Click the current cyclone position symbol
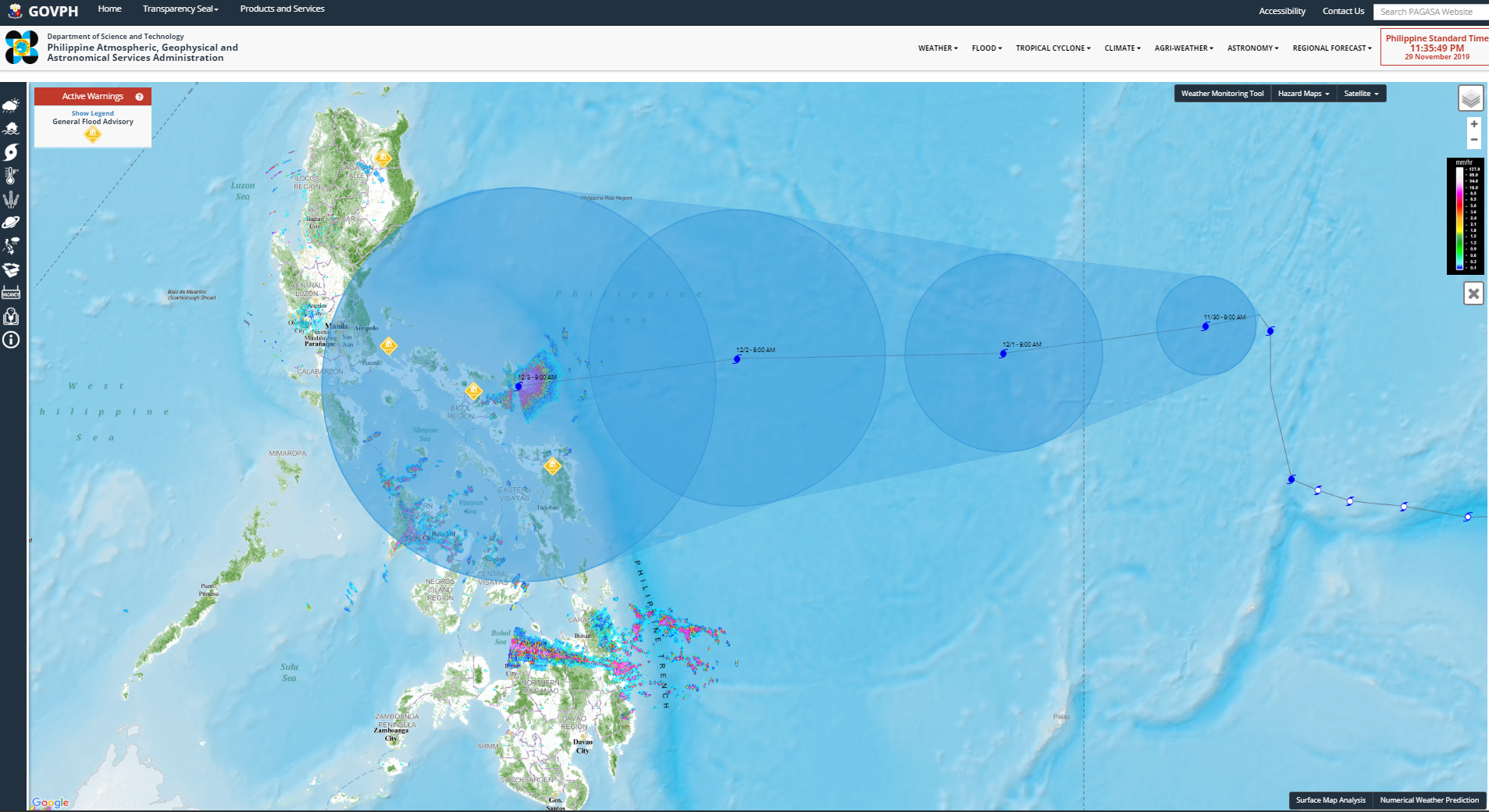Image resolution: width=1489 pixels, height=812 pixels. pos(1270,331)
